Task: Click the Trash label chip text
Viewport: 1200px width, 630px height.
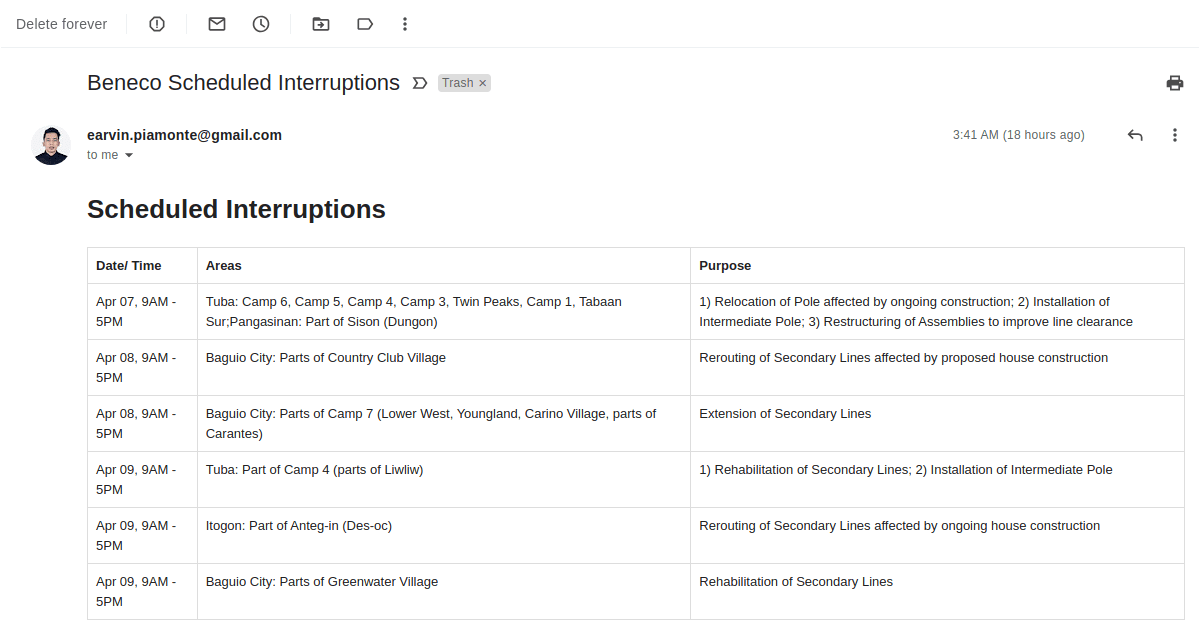Action: click(x=458, y=83)
